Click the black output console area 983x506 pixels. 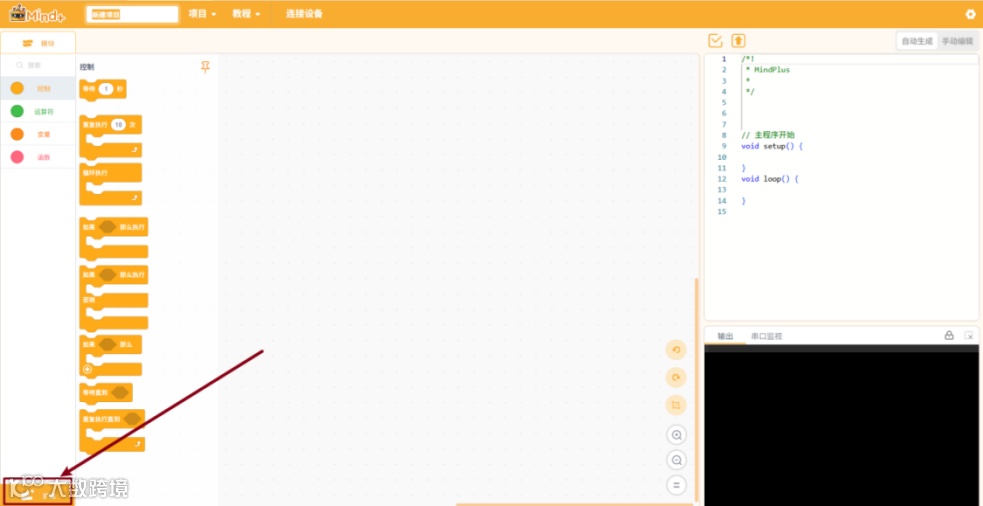[841, 425]
